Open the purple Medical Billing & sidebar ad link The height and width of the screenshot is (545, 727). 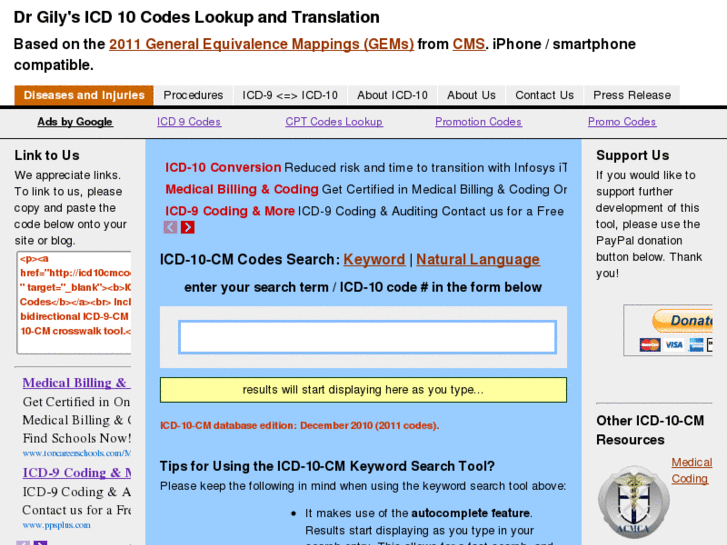coord(77,383)
